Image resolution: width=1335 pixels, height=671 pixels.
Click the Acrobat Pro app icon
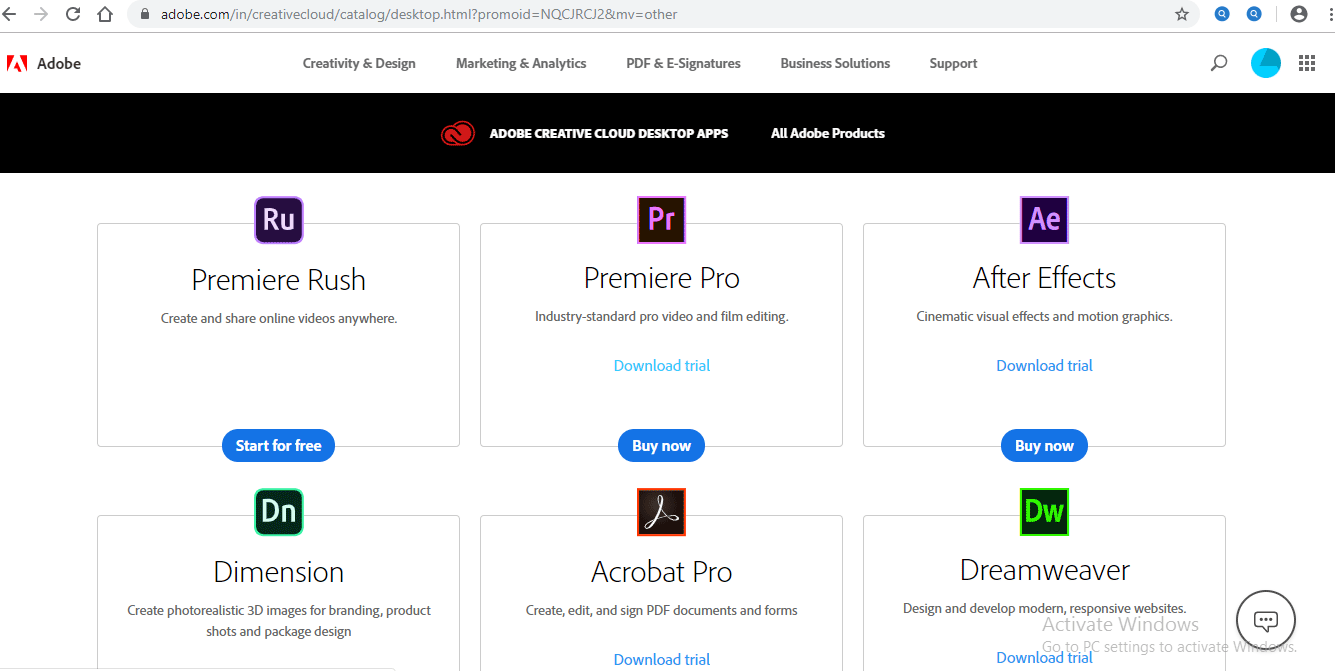coord(661,512)
